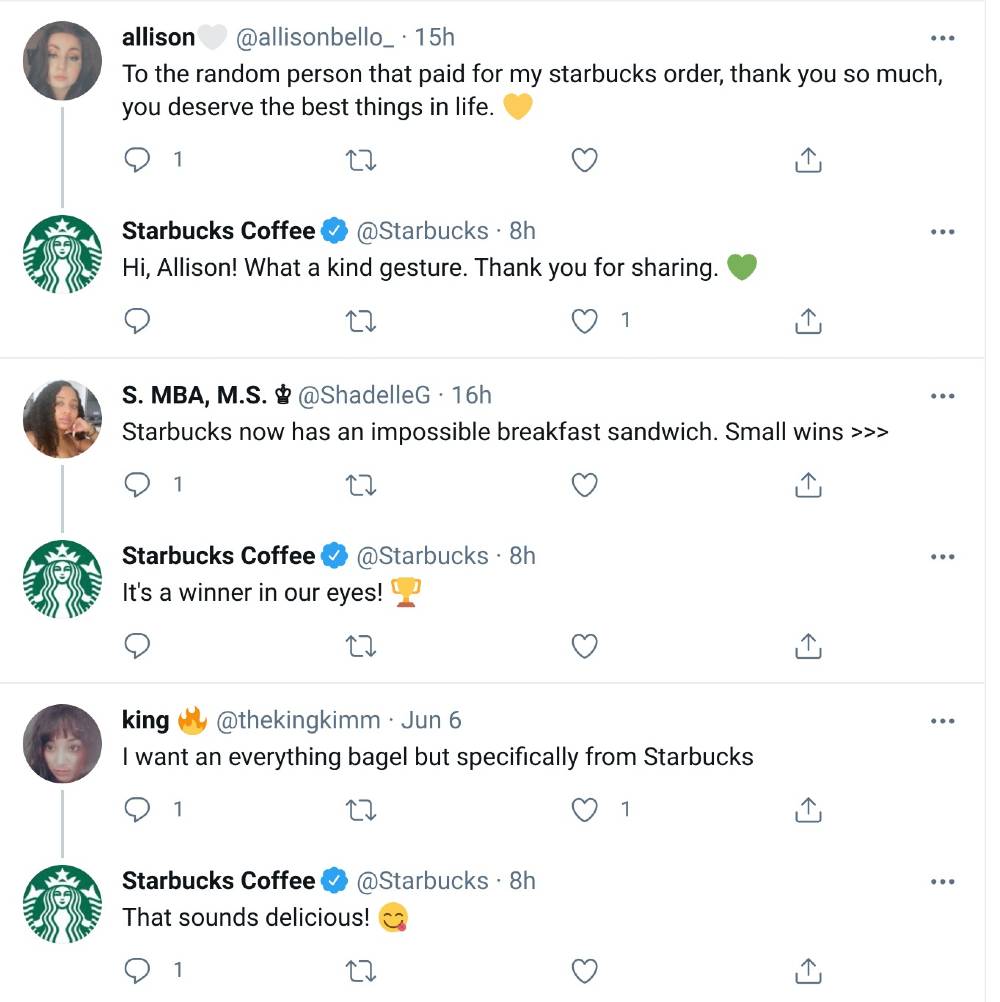Click the Starbucks verified badge
This screenshot has width=1000, height=1002.
click(331, 230)
